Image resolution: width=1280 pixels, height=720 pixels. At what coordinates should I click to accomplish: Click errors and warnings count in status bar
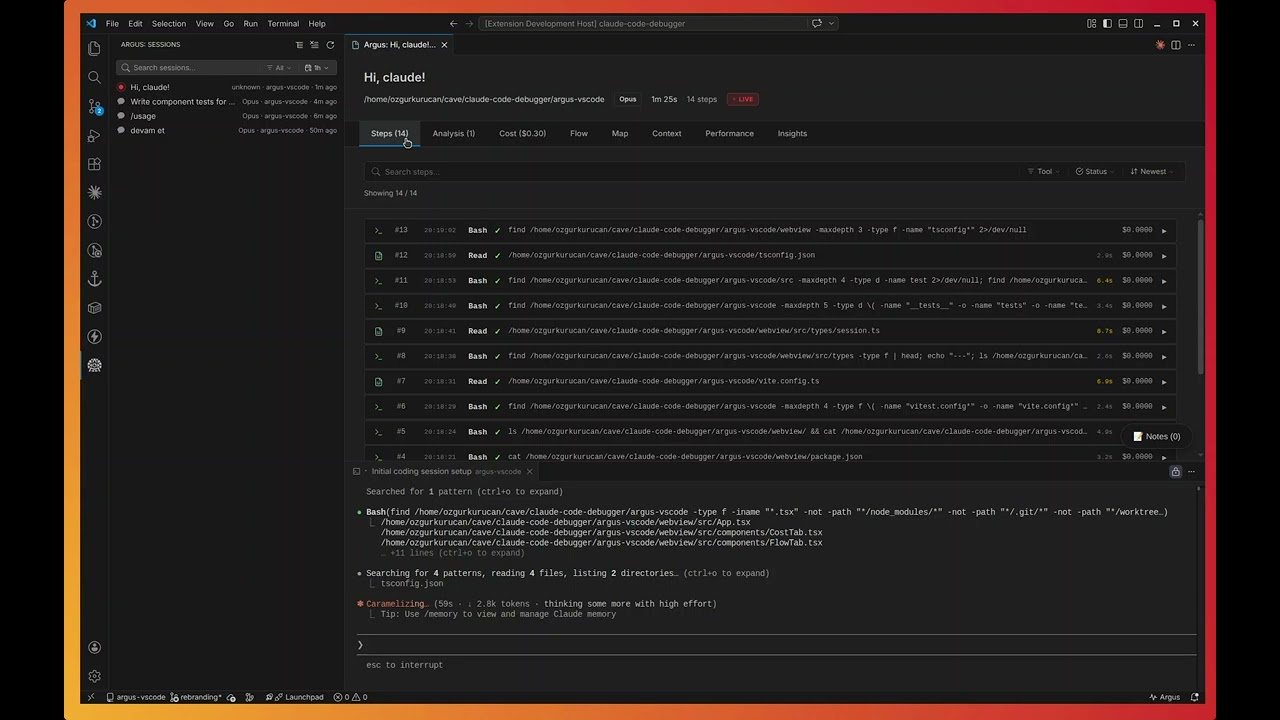coord(350,697)
